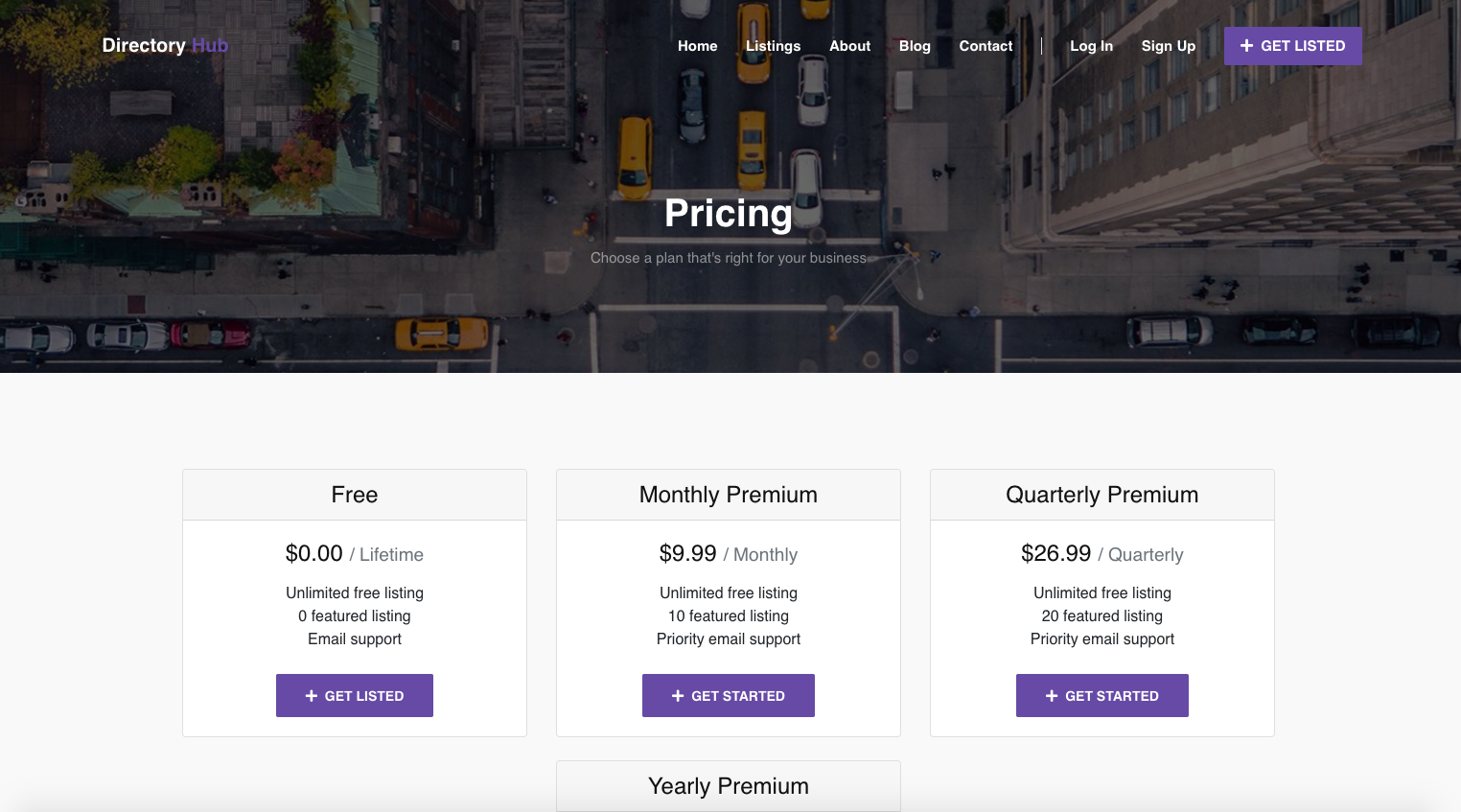The image size is (1461, 812).
Task: Click the Pricing page heading
Action: coord(729,214)
